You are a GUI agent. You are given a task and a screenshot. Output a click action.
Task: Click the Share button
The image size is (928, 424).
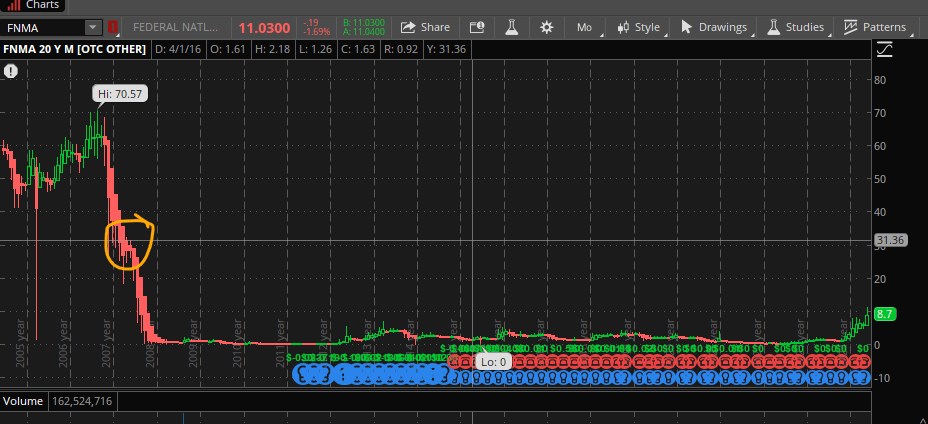pyautogui.click(x=425, y=27)
